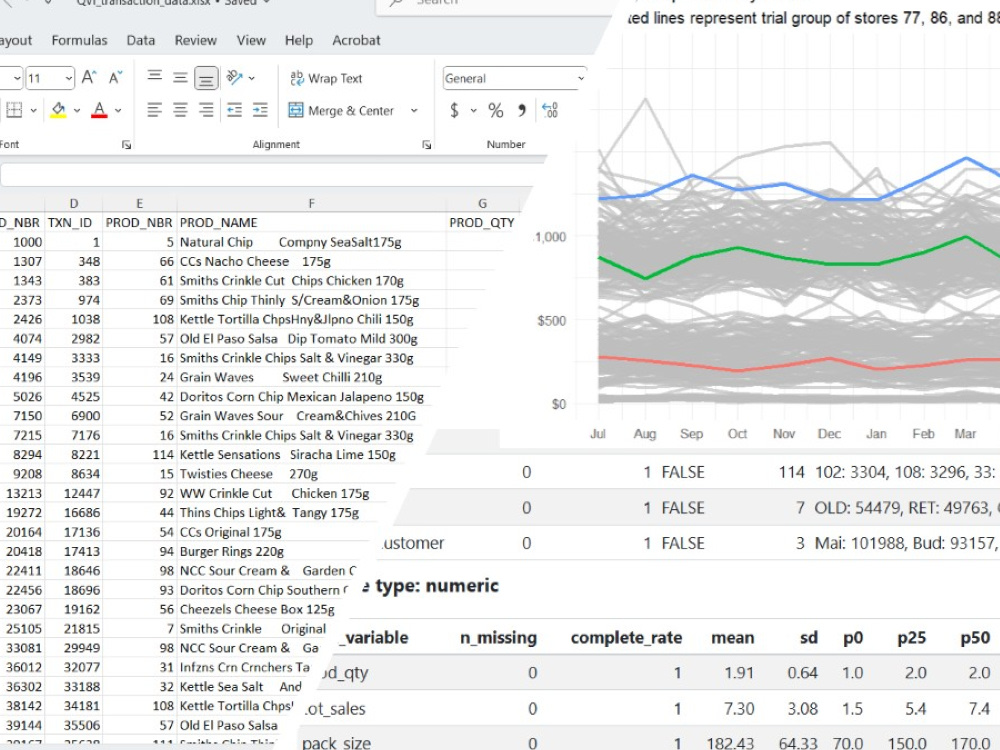Apply accounting dollar format

coord(454,110)
